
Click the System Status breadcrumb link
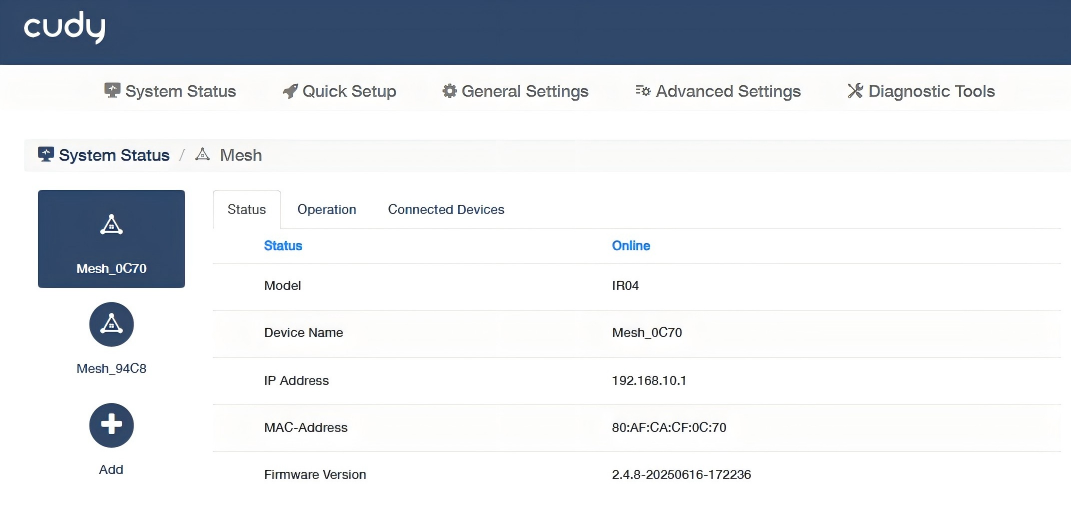tap(114, 155)
